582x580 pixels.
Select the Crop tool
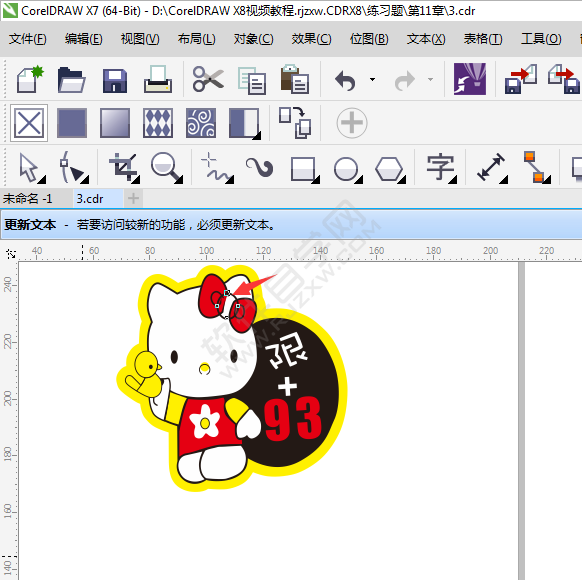124,168
